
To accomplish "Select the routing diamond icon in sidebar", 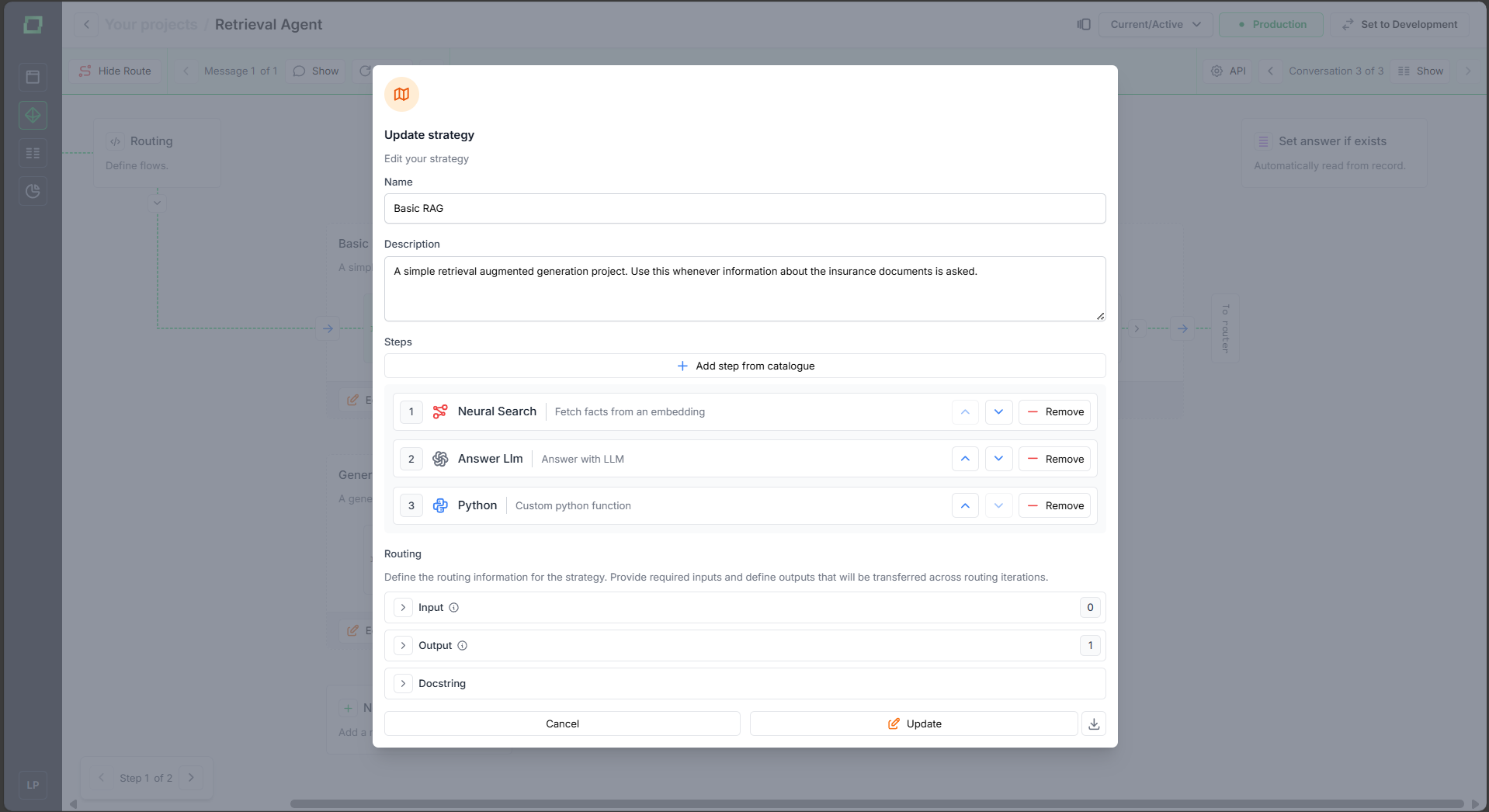I will click(x=33, y=115).
